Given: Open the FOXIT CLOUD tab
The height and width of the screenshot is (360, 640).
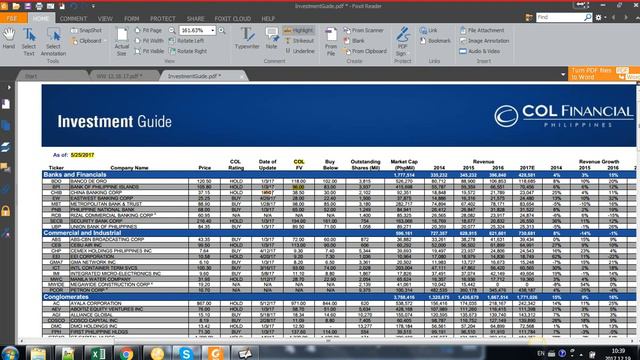Looking at the screenshot, I should 233,18.
